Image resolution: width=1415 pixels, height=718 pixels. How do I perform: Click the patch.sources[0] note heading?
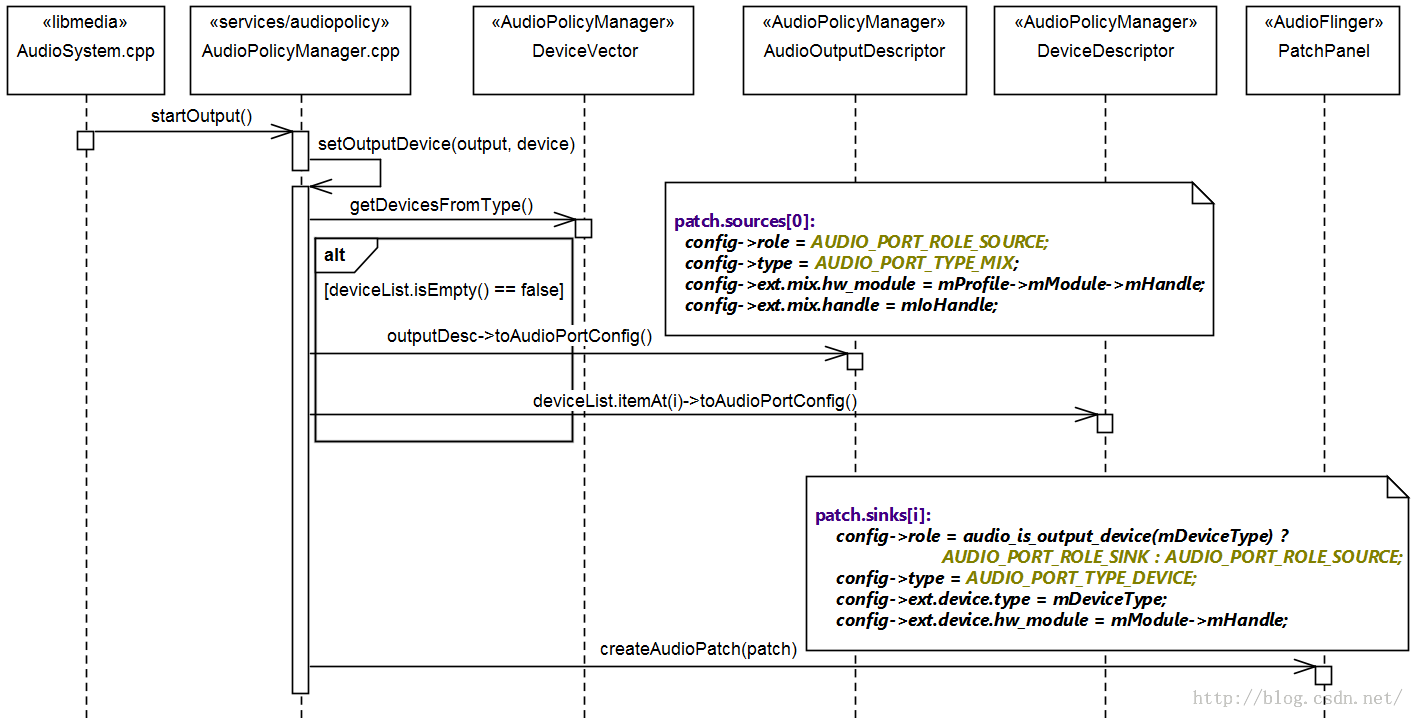[x=745, y=221]
